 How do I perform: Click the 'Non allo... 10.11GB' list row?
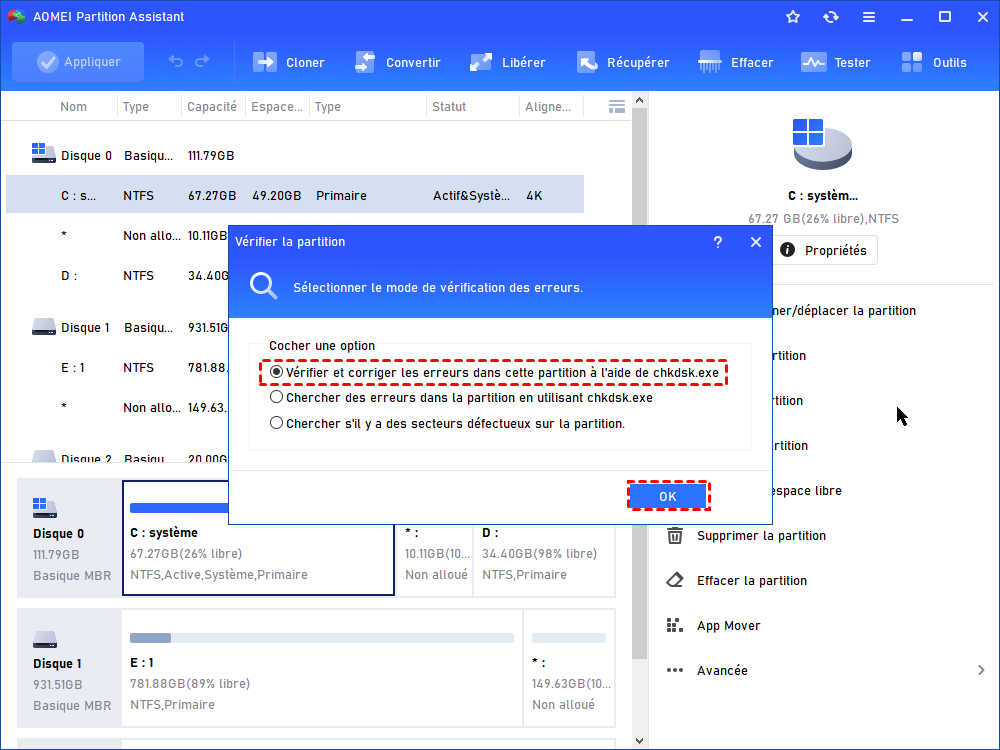[117, 235]
